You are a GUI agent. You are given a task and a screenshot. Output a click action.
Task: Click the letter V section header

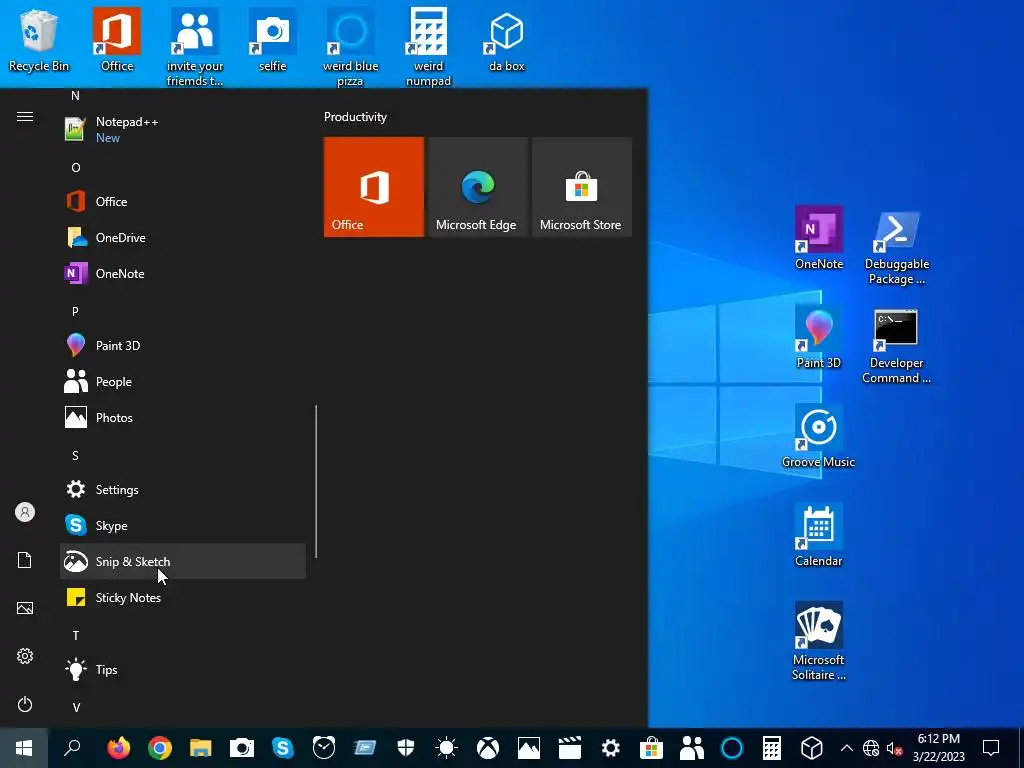coord(76,707)
